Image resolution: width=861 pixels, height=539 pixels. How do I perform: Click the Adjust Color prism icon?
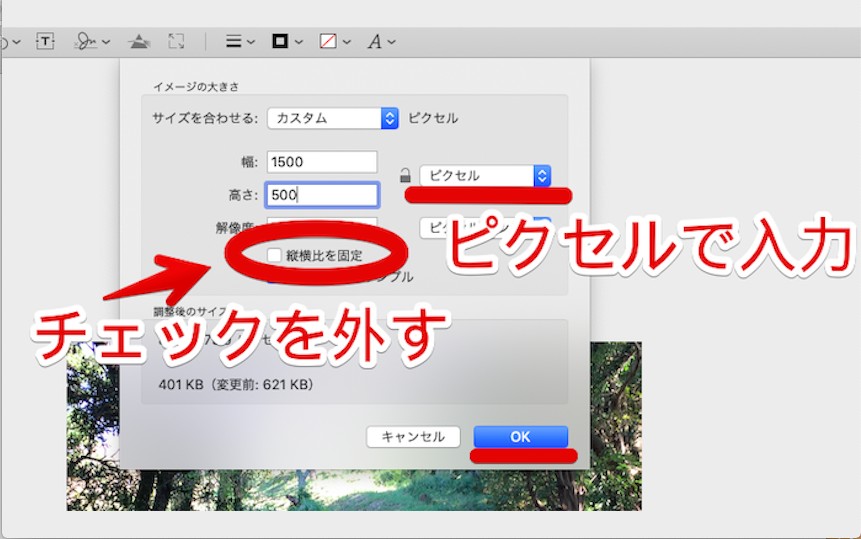tap(139, 41)
